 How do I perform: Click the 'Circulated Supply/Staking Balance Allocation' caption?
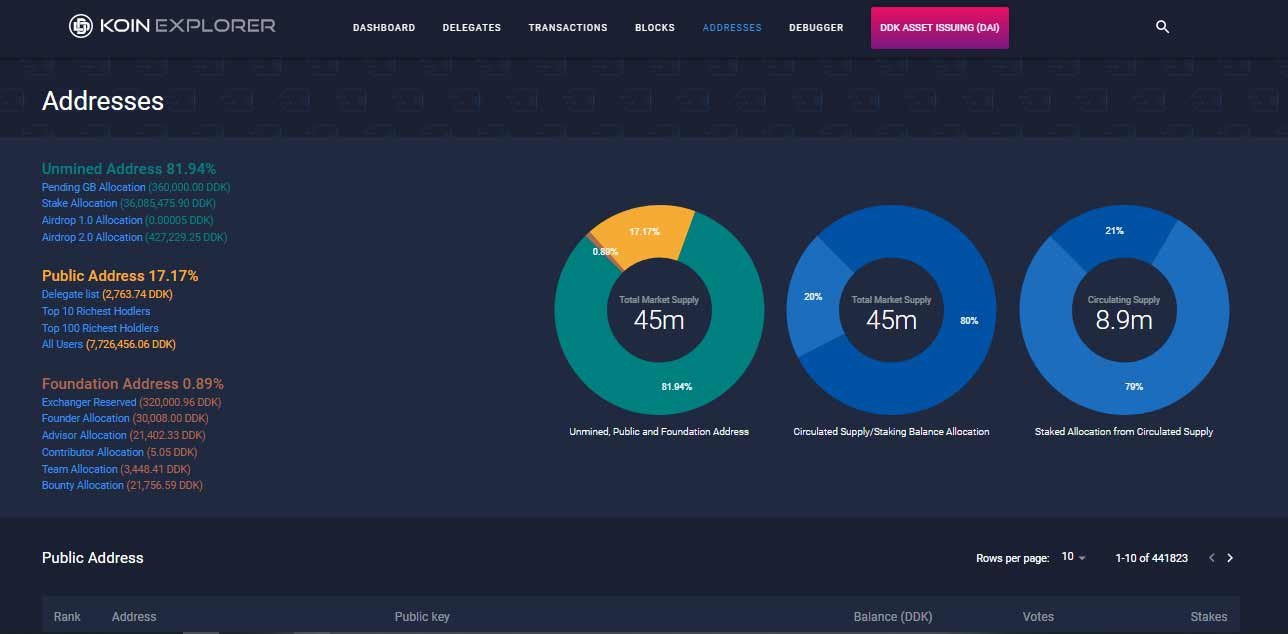pyautogui.click(x=891, y=432)
